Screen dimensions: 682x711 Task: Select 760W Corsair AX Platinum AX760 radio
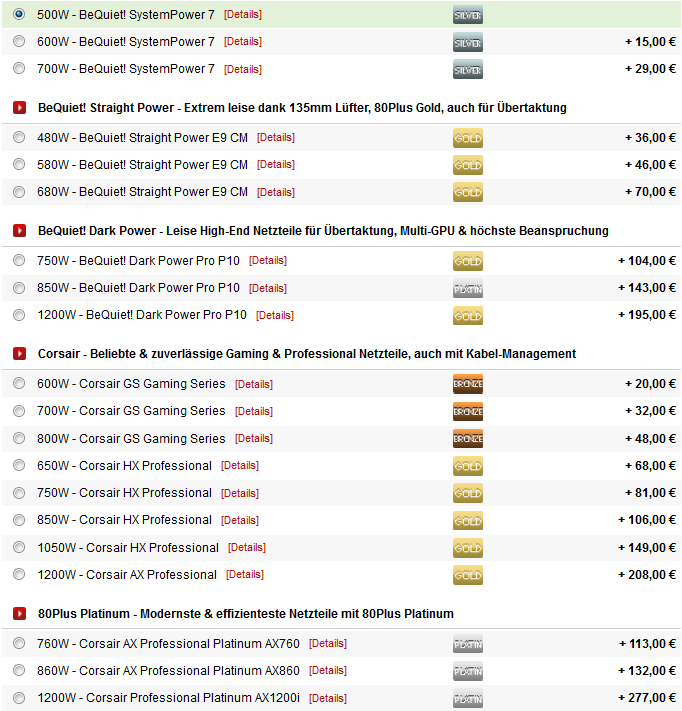pyautogui.click(x=19, y=643)
